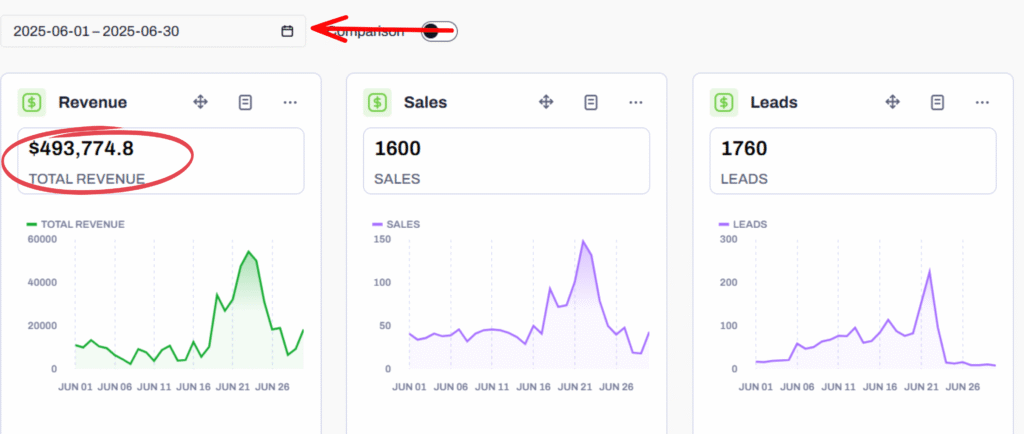Toggle the Comparison switch
The width and height of the screenshot is (1024, 434).
point(436,31)
